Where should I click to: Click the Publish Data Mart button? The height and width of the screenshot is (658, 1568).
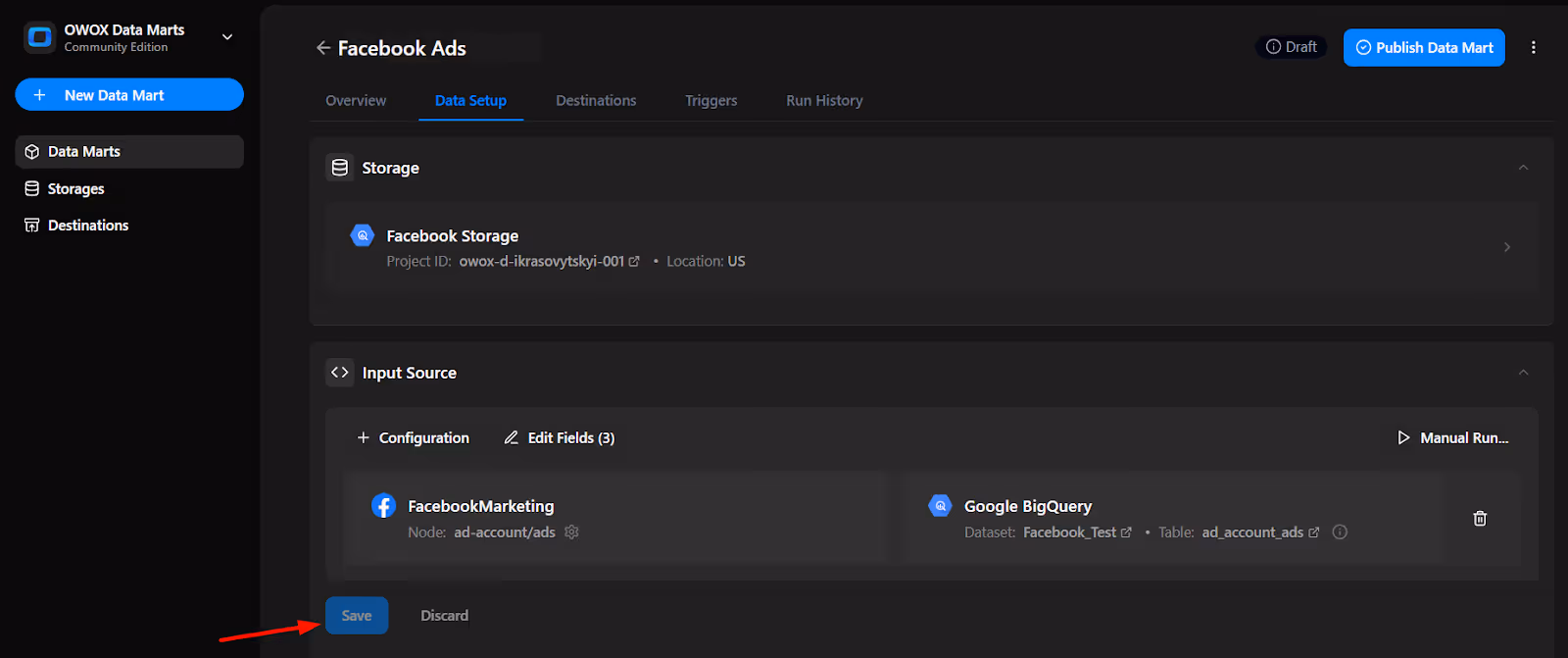[1424, 47]
